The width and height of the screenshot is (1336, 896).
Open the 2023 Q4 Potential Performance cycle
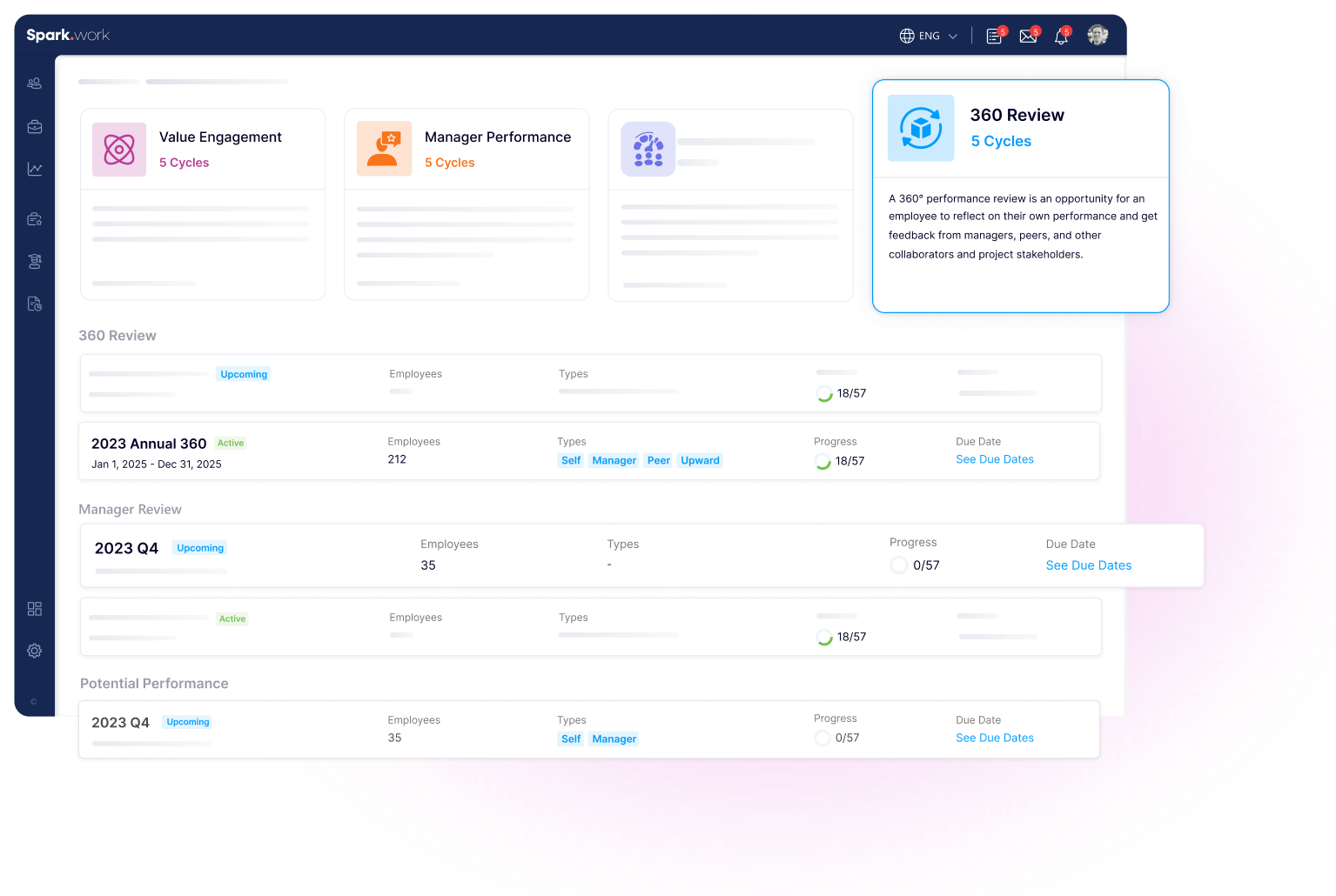tap(120, 723)
